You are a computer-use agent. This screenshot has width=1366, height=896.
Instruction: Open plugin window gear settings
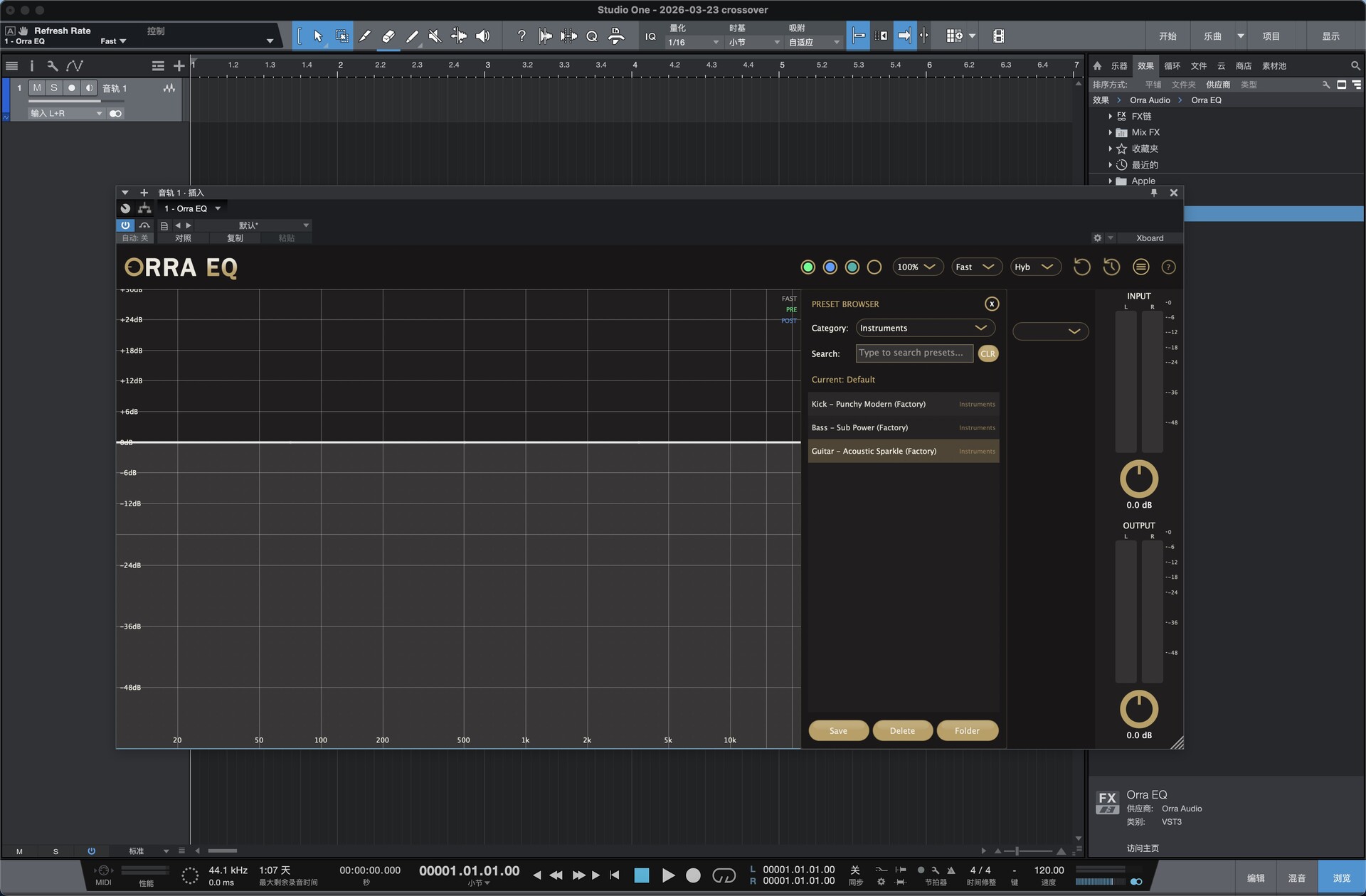[x=1097, y=238]
